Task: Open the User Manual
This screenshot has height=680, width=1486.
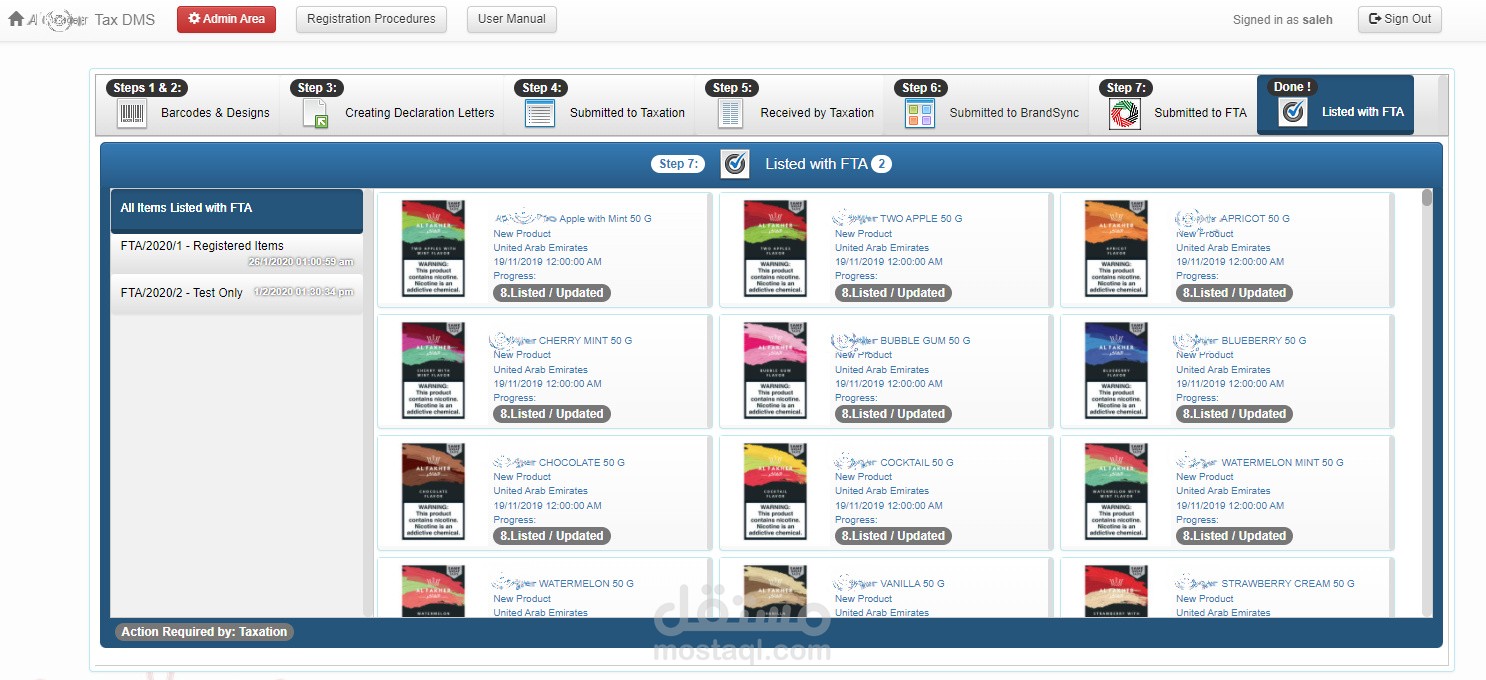Action: [x=512, y=19]
